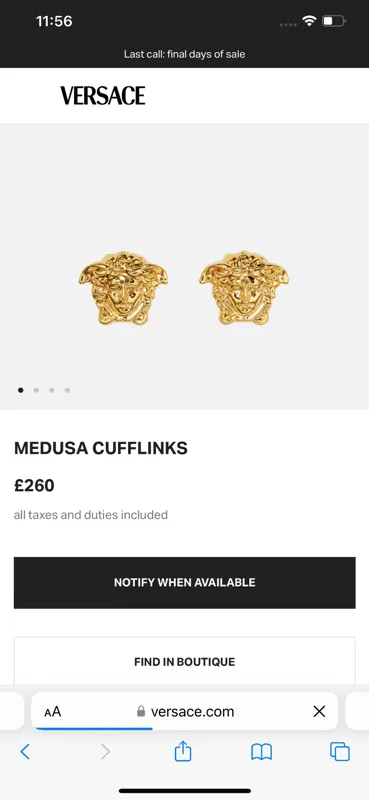This screenshot has height=800, width=369.
Task: Open the Safari share sheet icon
Action: [183, 751]
